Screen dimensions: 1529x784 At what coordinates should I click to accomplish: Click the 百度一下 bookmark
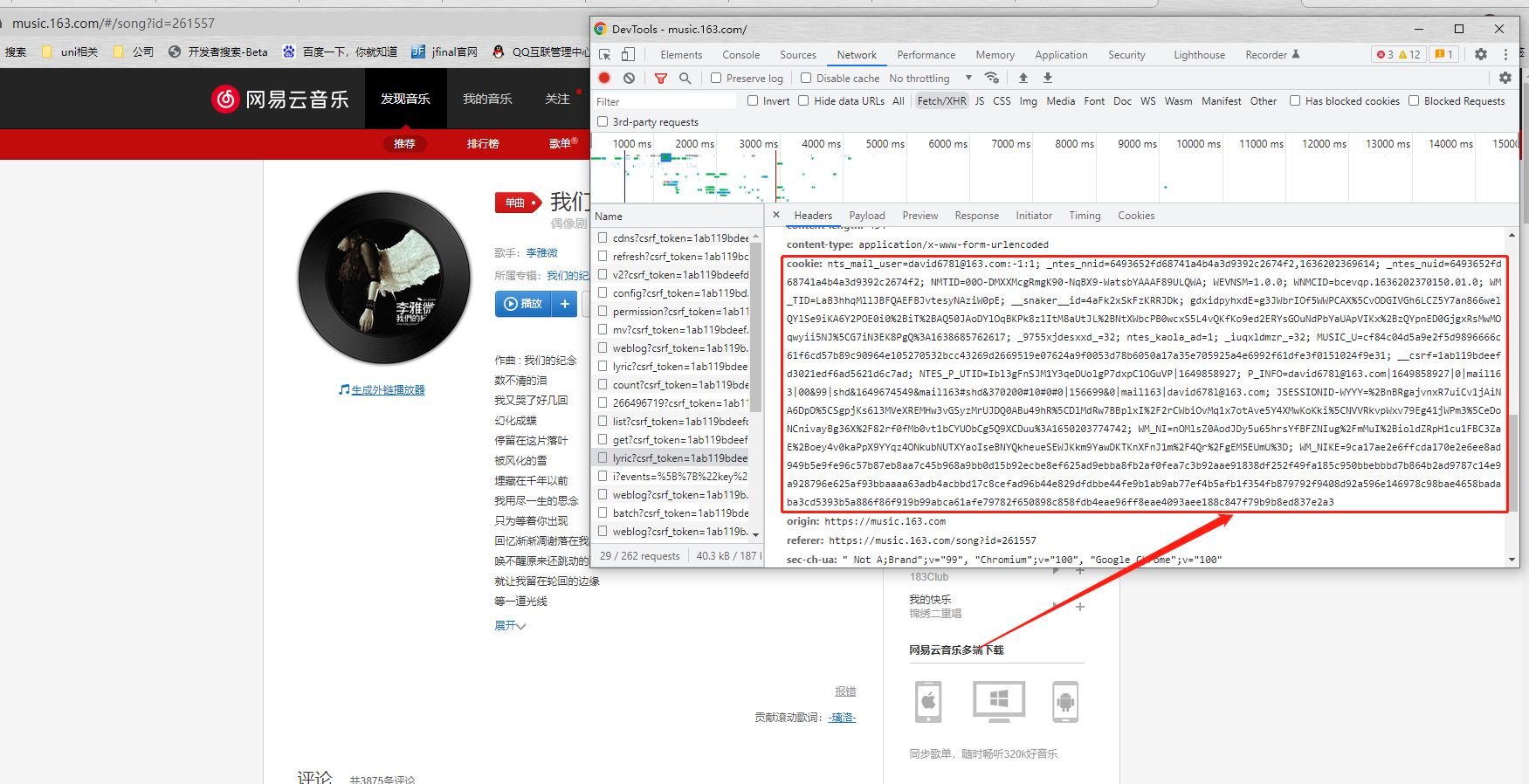pyautogui.click(x=340, y=52)
